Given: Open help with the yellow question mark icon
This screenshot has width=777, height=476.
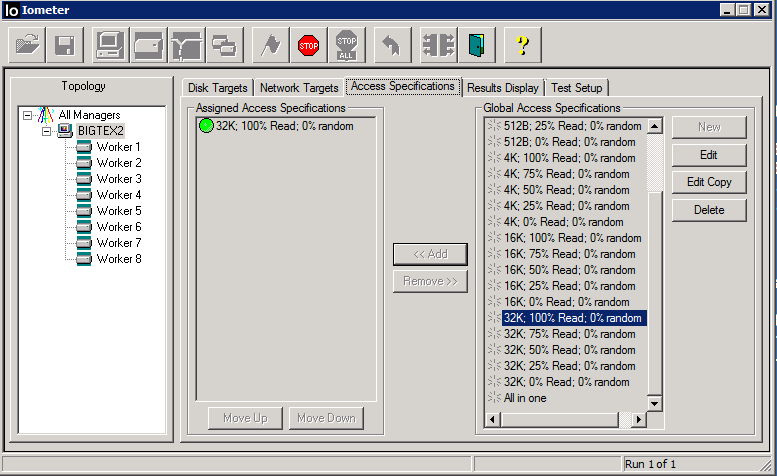Looking at the screenshot, I should [x=521, y=45].
